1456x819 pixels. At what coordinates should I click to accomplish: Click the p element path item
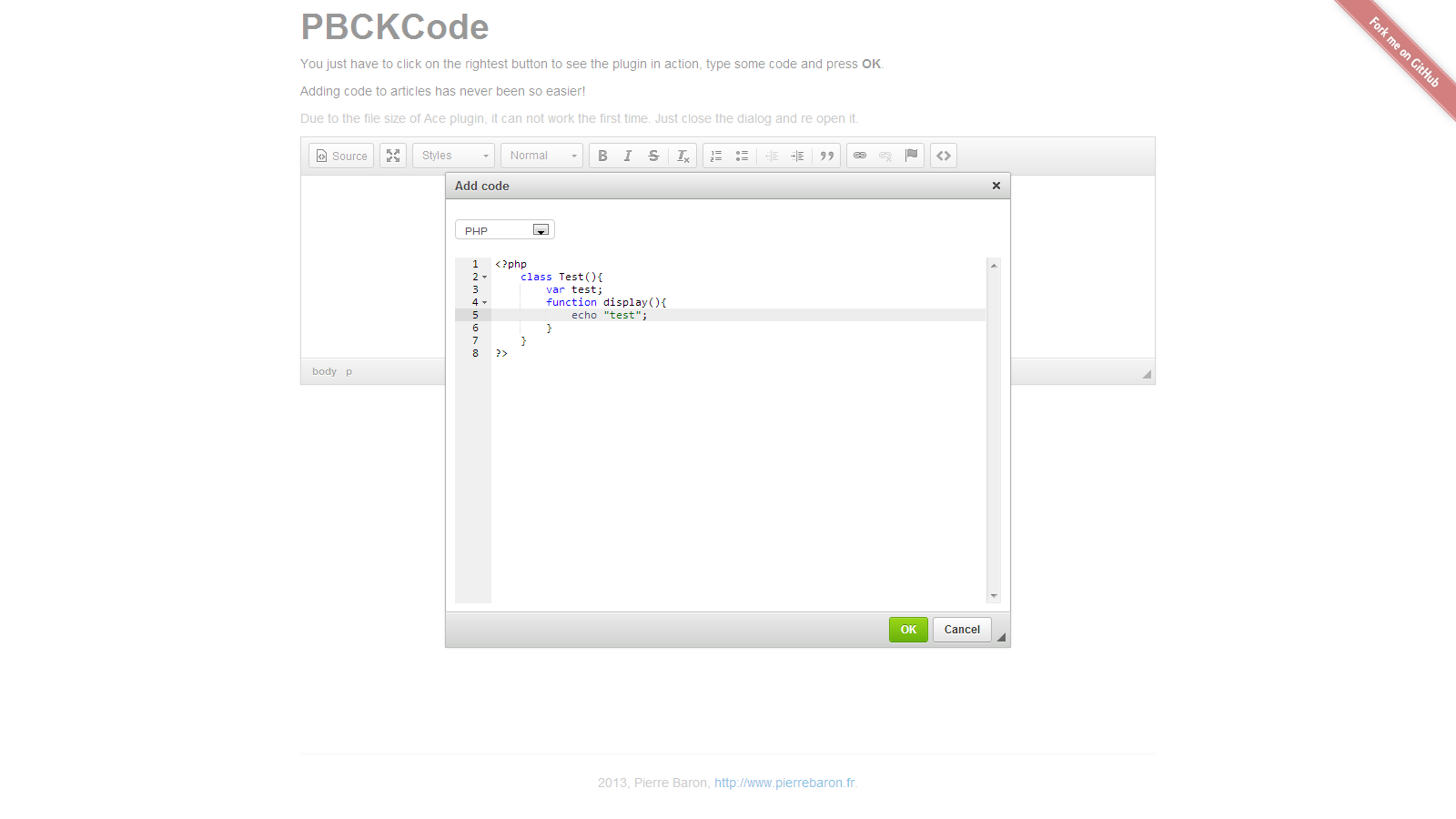(349, 371)
